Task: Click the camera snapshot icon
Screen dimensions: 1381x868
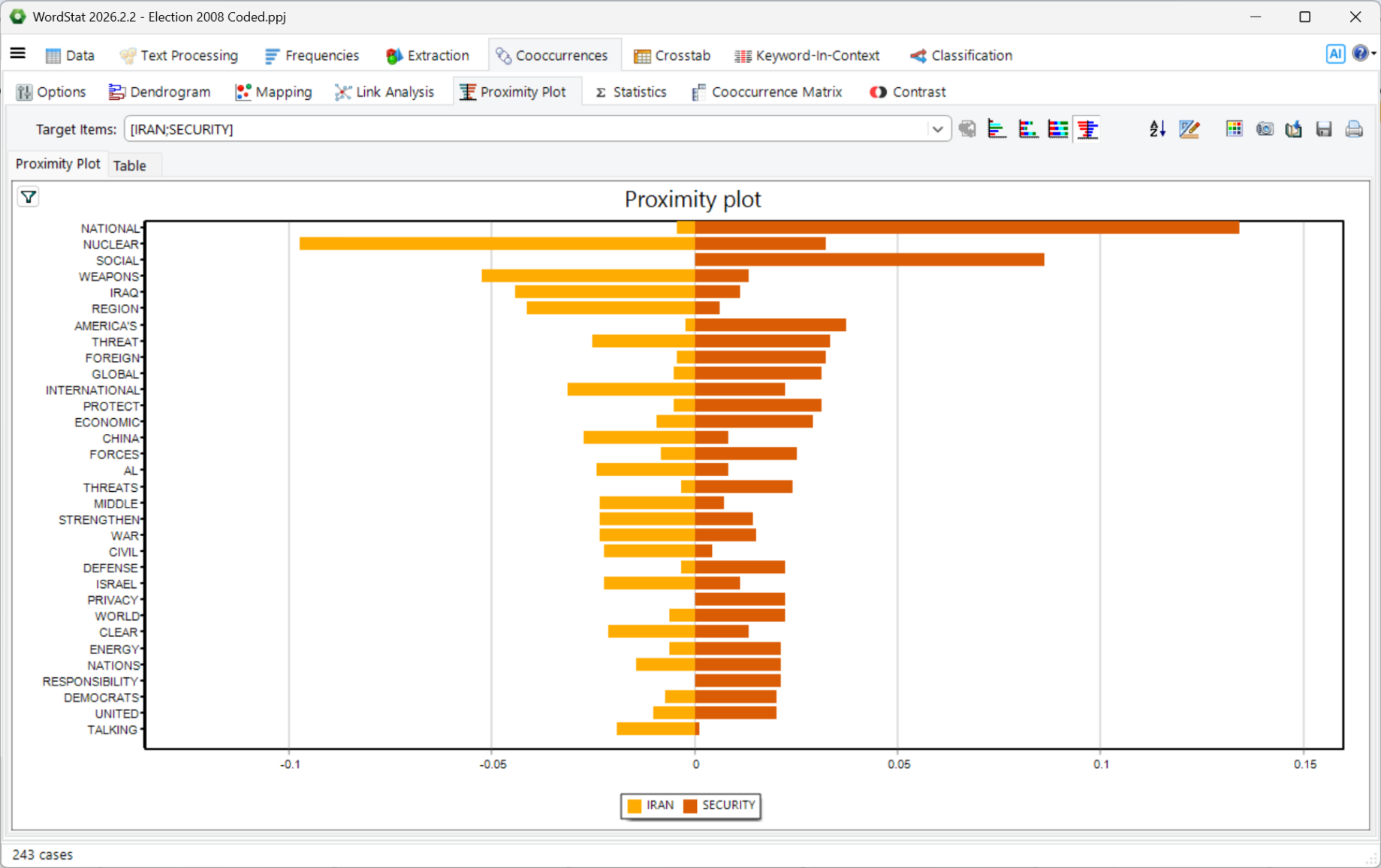Action: tap(1265, 129)
